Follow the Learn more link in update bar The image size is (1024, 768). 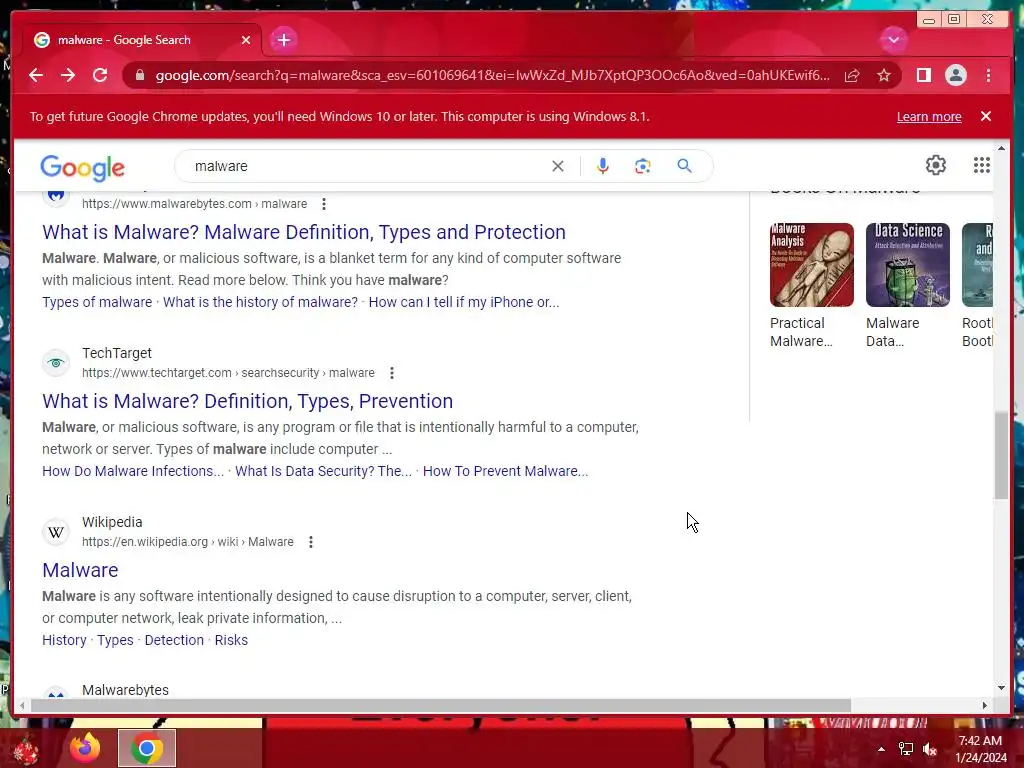tap(929, 116)
